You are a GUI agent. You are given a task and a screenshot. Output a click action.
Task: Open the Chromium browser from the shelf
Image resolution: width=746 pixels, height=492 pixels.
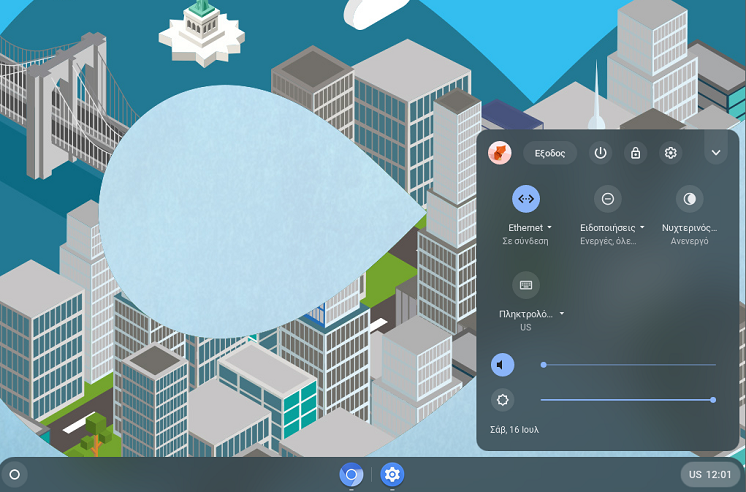[351, 474]
